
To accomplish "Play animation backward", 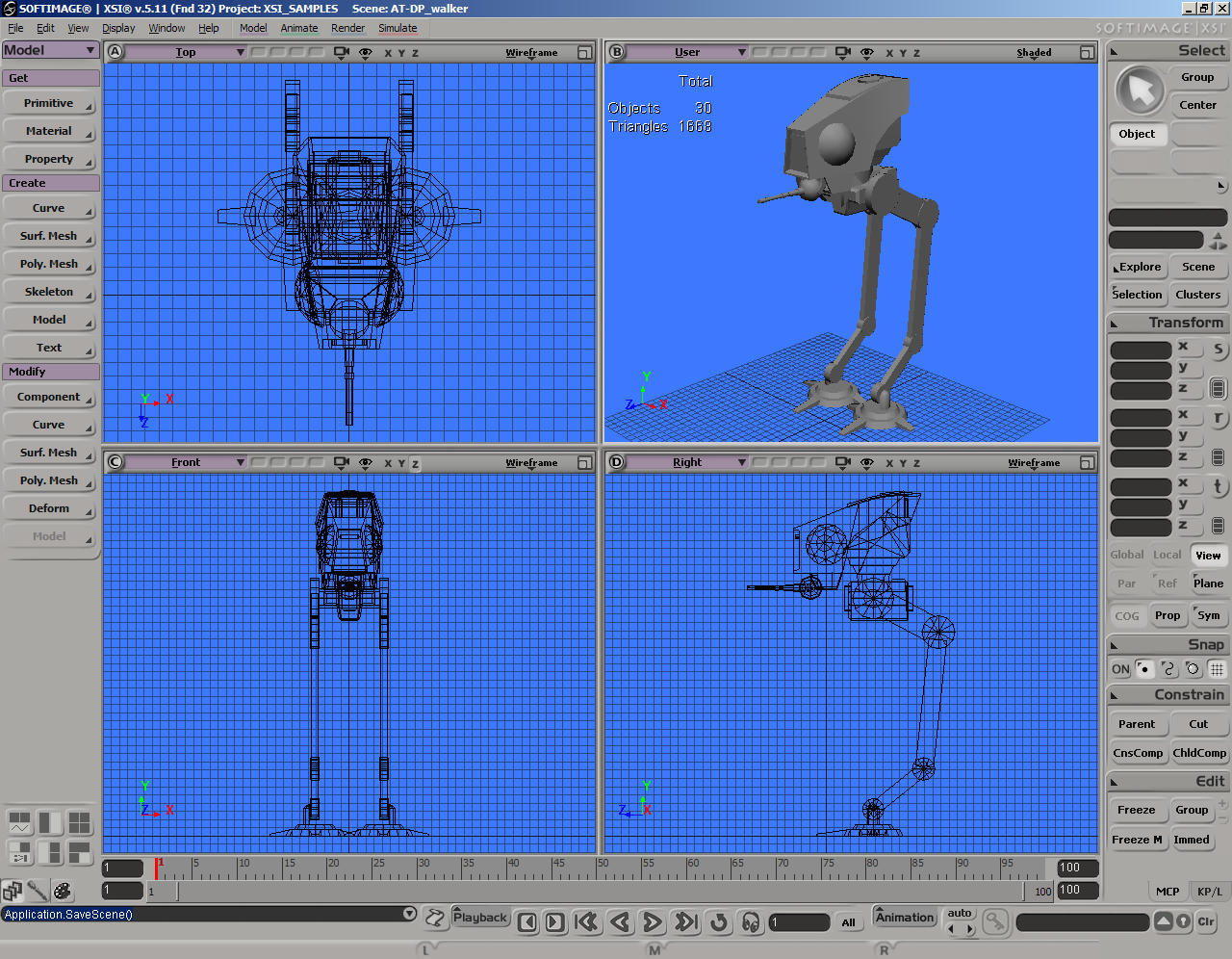I will pyautogui.click(x=620, y=922).
